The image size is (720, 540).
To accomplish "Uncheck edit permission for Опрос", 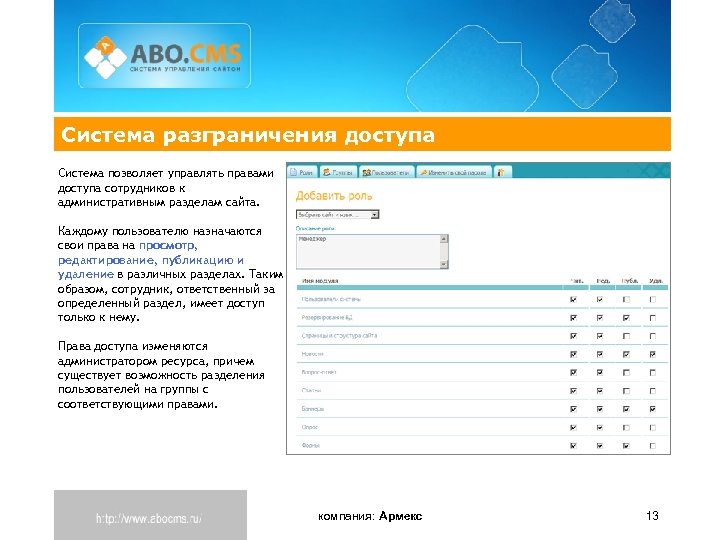I will click(x=600, y=428).
